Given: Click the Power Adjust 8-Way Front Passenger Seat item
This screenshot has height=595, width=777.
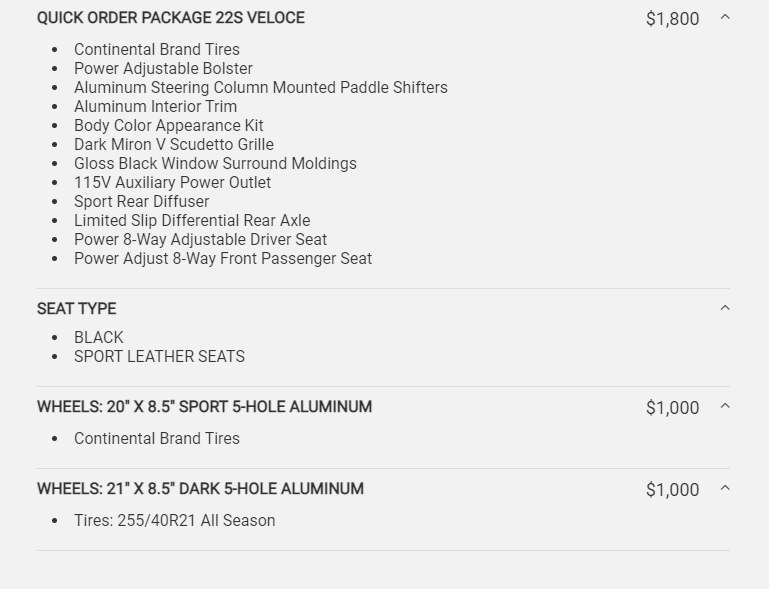Looking at the screenshot, I should pos(222,258).
